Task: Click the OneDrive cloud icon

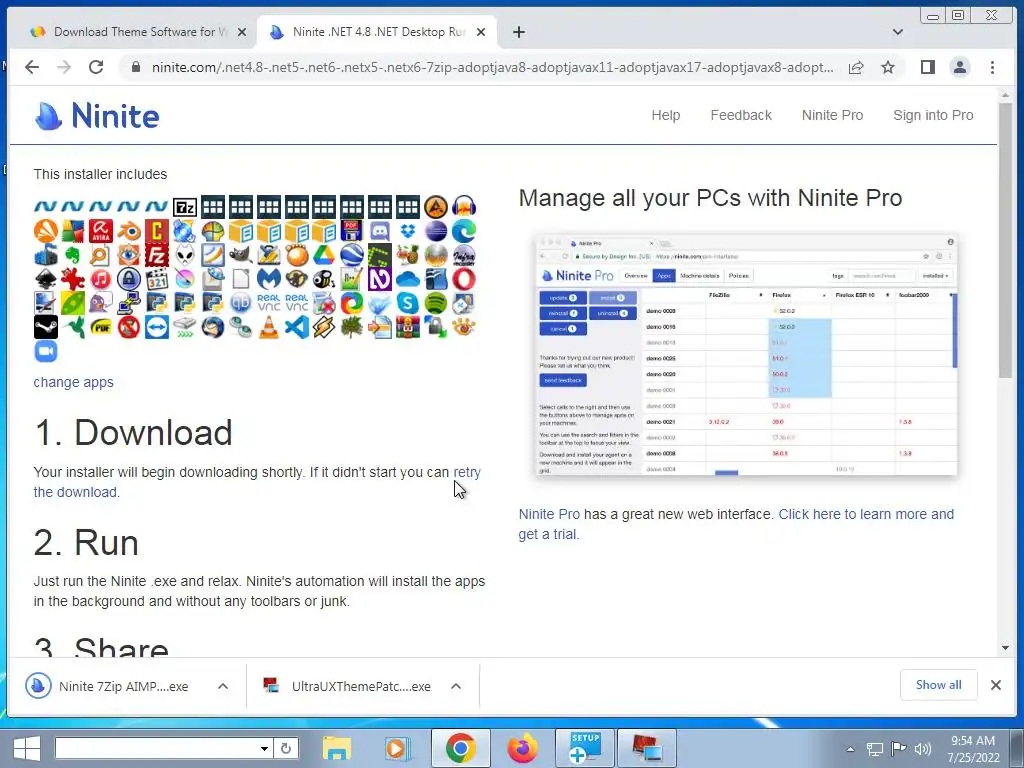Action: tap(408, 280)
